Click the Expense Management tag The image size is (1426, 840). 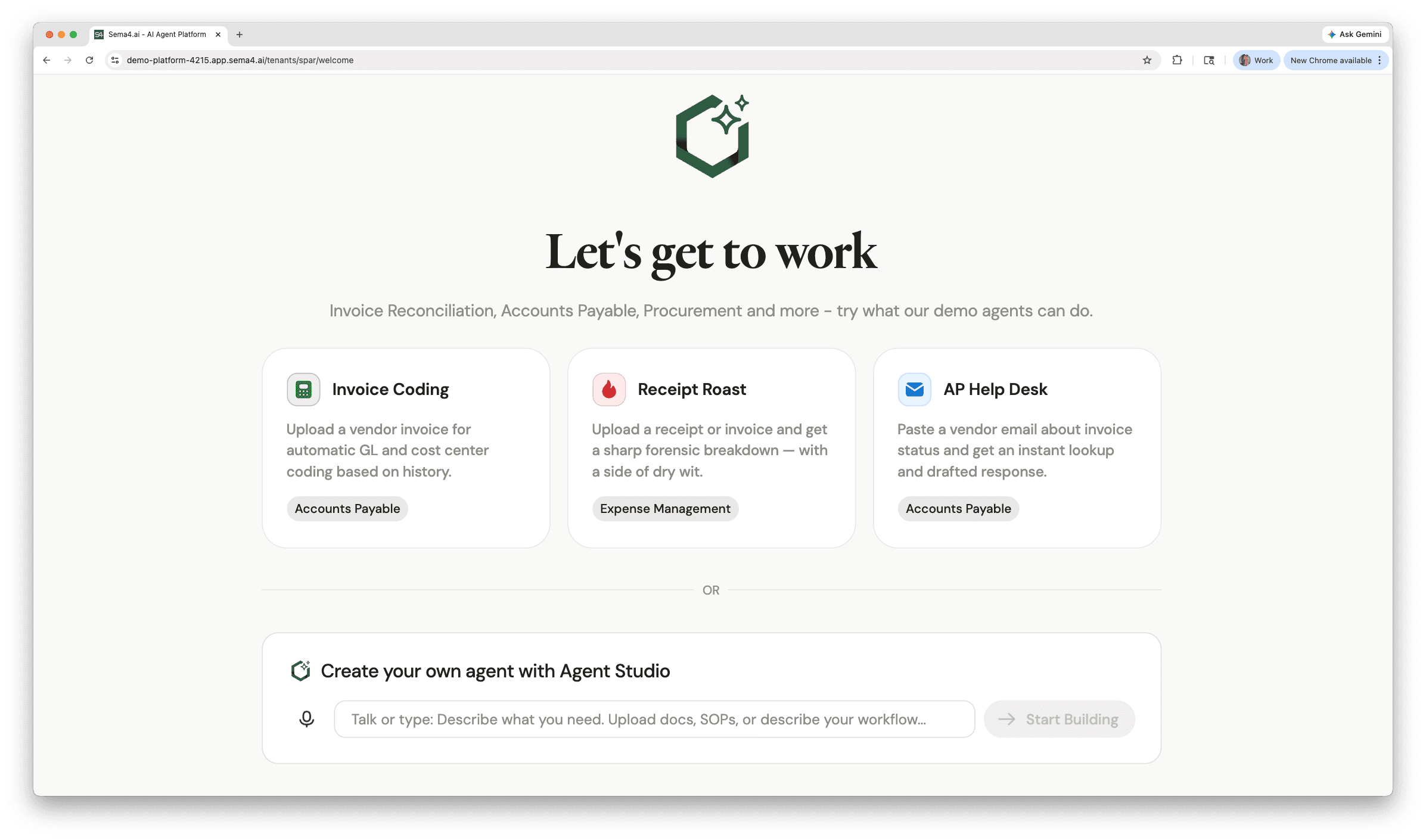click(665, 509)
